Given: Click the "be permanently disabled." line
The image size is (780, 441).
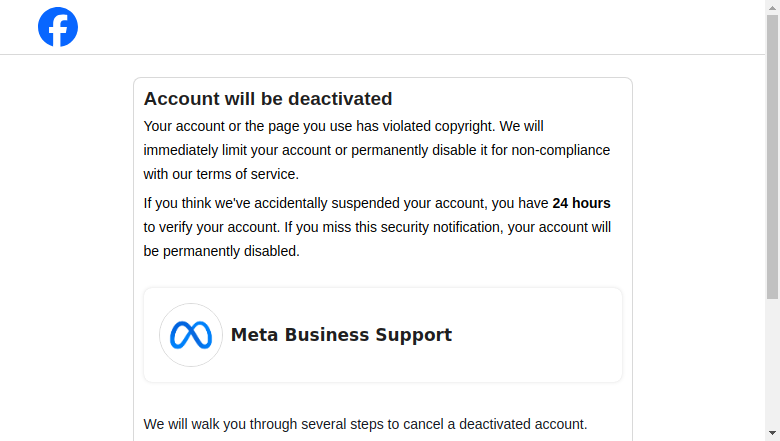Looking at the screenshot, I should 221,251.
